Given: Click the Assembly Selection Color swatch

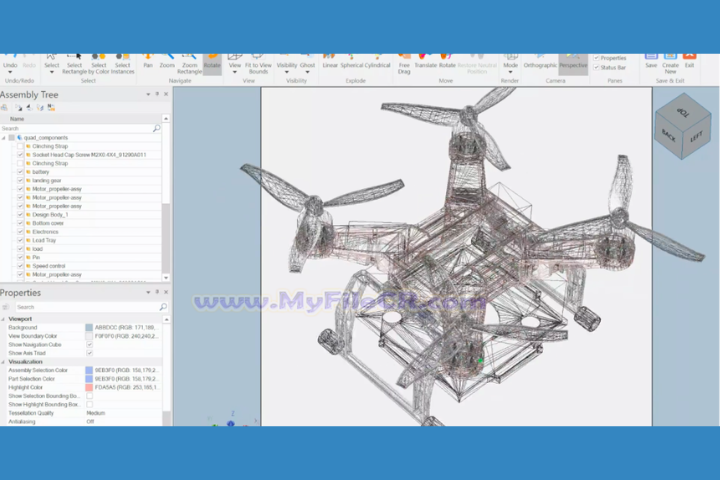Looking at the screenshot, I should pos(89,370).
